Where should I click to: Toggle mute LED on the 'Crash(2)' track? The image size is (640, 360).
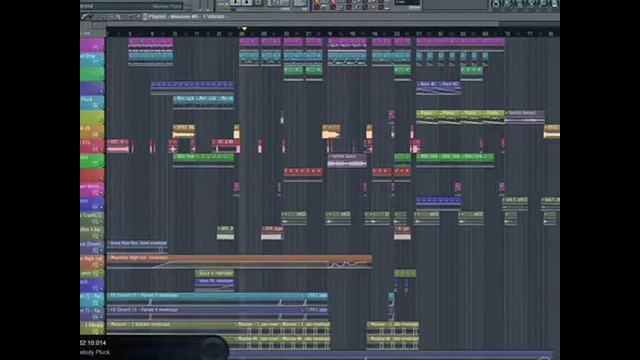coord(101,222)
